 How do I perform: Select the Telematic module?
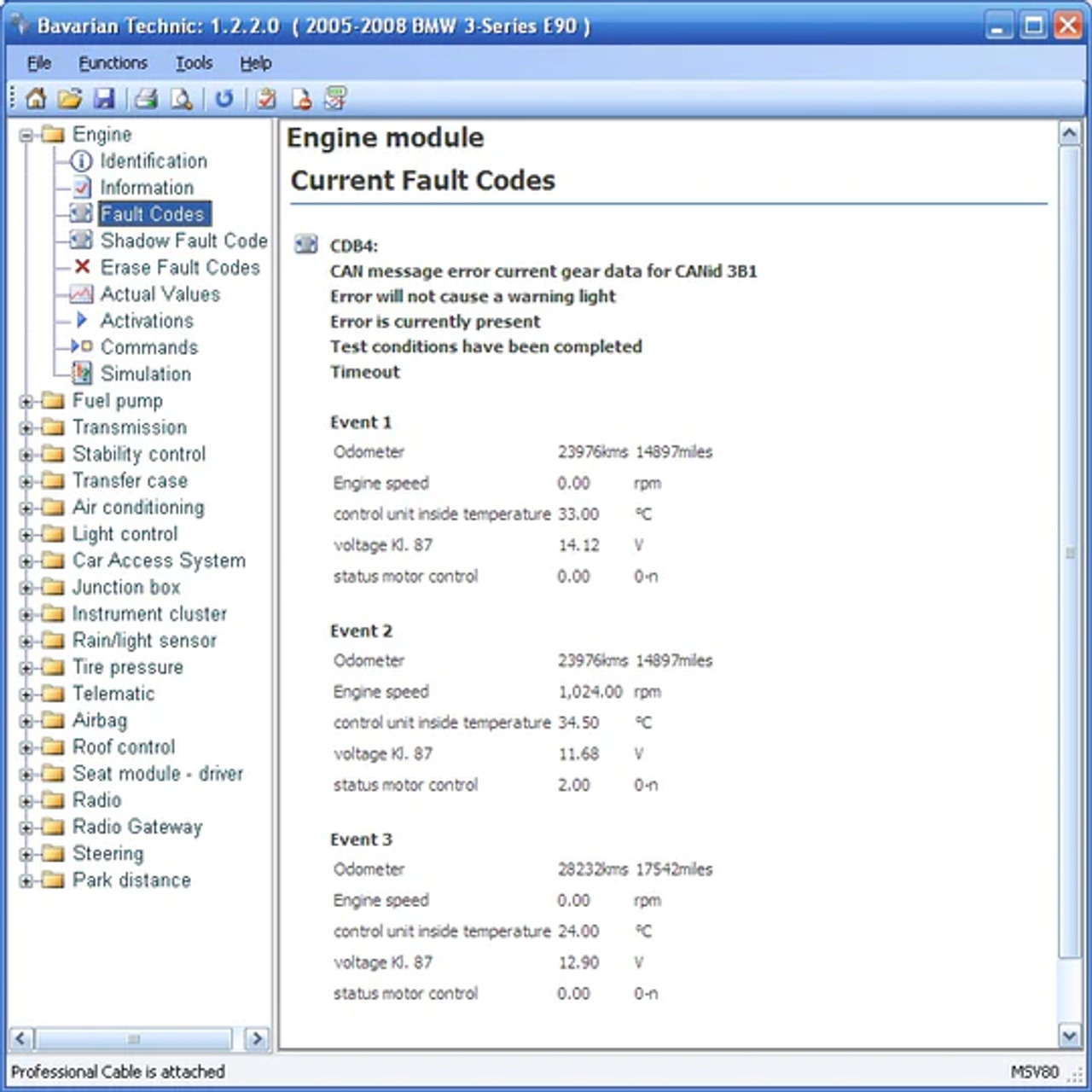(x=113, y=694)
